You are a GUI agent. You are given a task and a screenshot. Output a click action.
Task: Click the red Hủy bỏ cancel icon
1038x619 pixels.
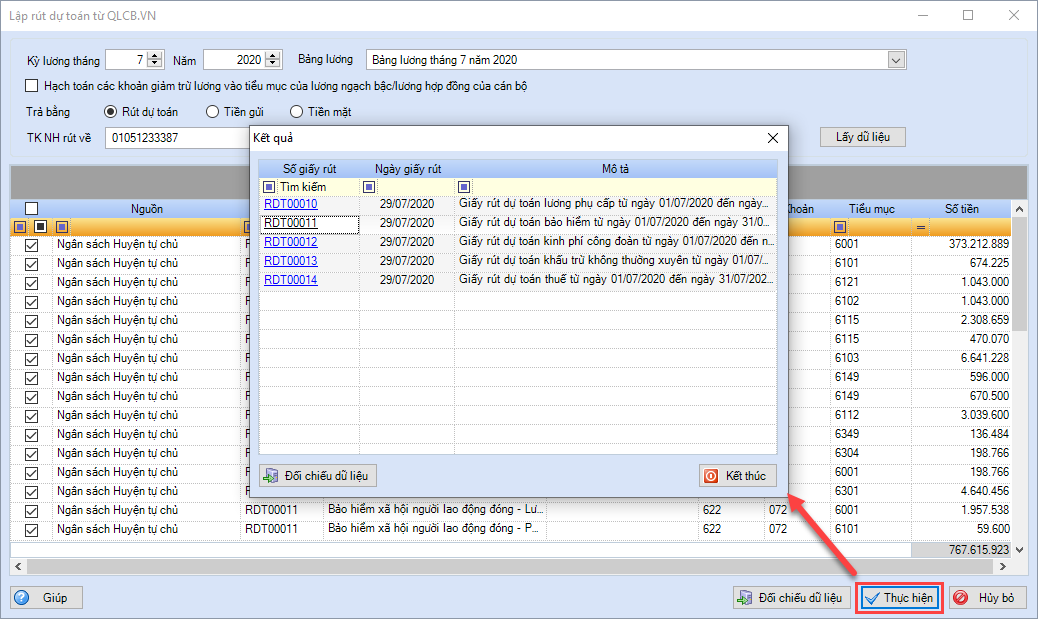[961, 598]
